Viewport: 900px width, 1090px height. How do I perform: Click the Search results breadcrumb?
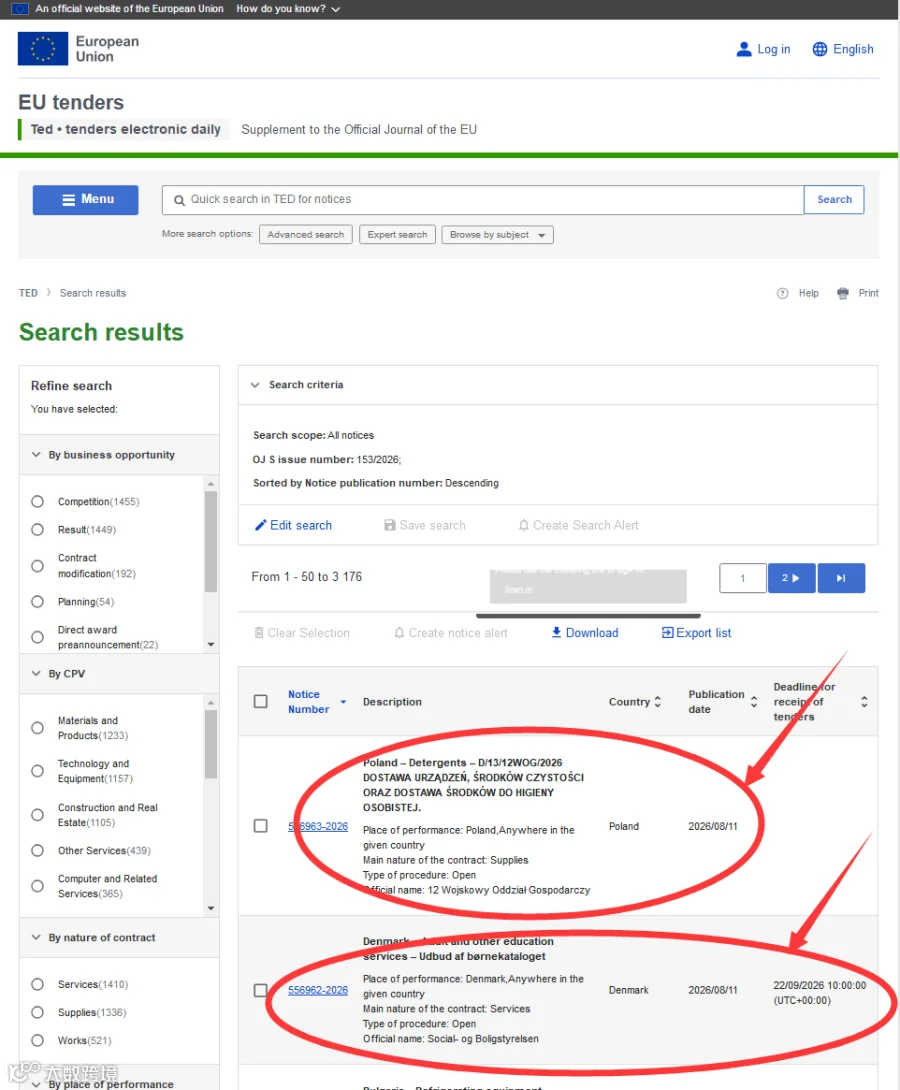coord(93,293)
